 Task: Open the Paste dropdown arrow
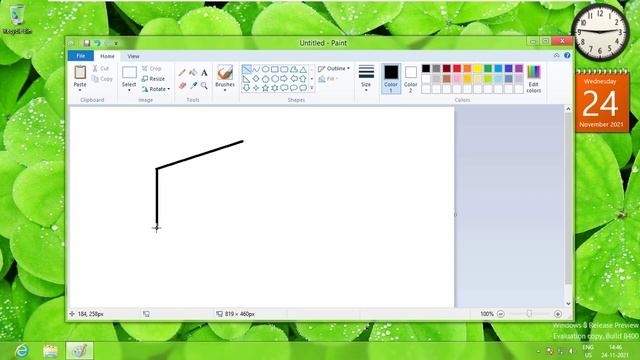pos(80,90)
